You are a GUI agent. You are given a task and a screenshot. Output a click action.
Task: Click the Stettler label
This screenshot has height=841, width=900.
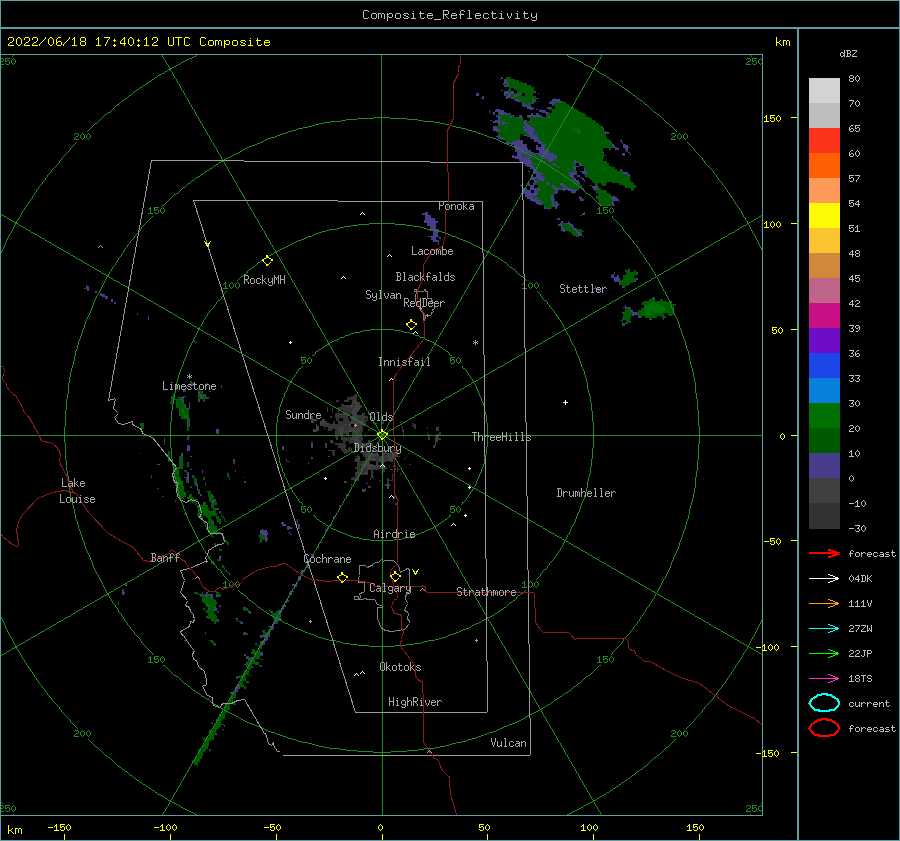point(583,289)
